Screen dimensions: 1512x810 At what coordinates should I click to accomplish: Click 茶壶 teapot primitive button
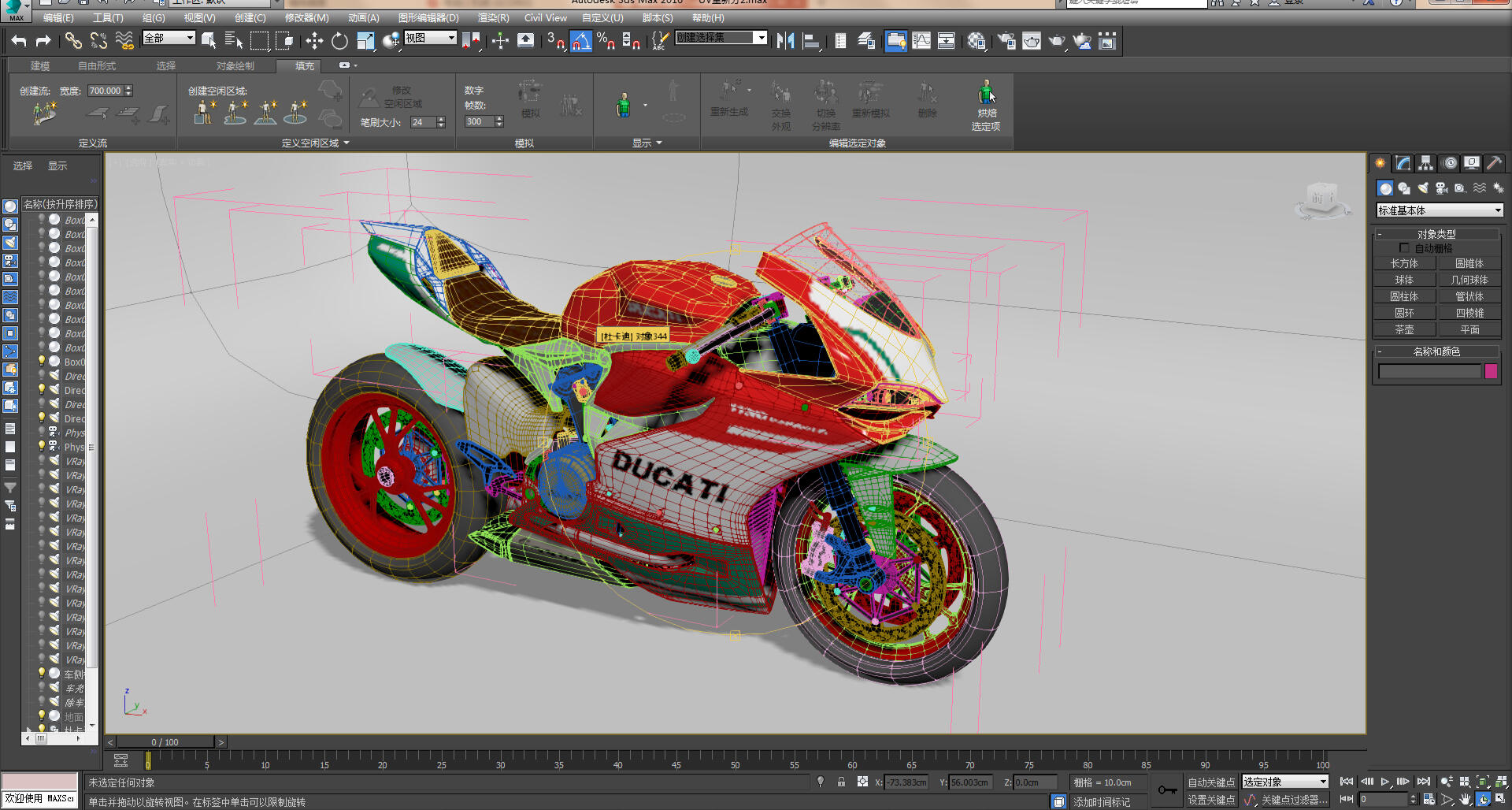pos(1404,329)
